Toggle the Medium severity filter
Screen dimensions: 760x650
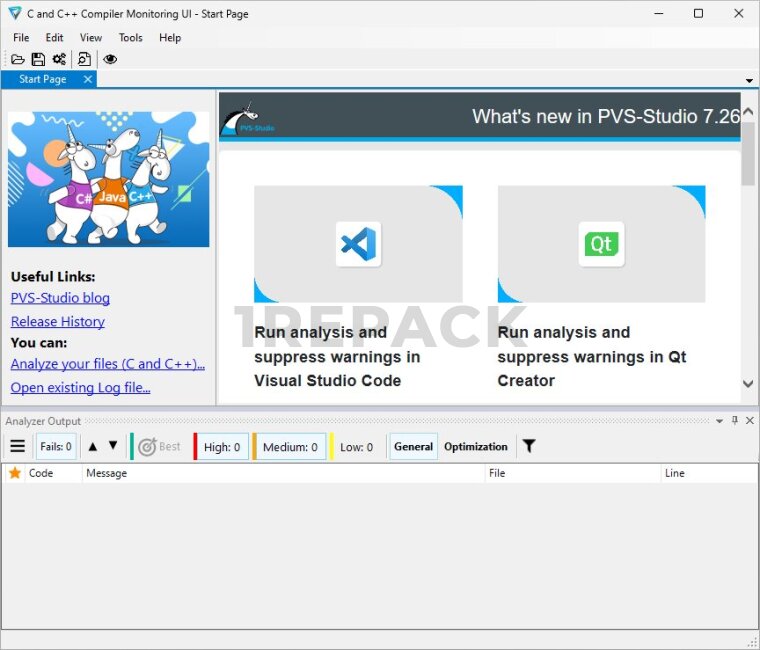pos(289,447)
